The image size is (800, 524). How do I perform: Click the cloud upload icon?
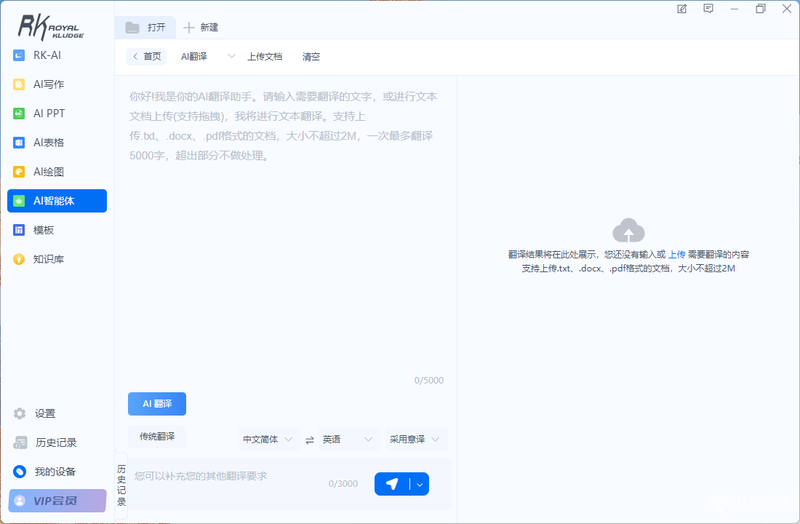click(629, 230)
